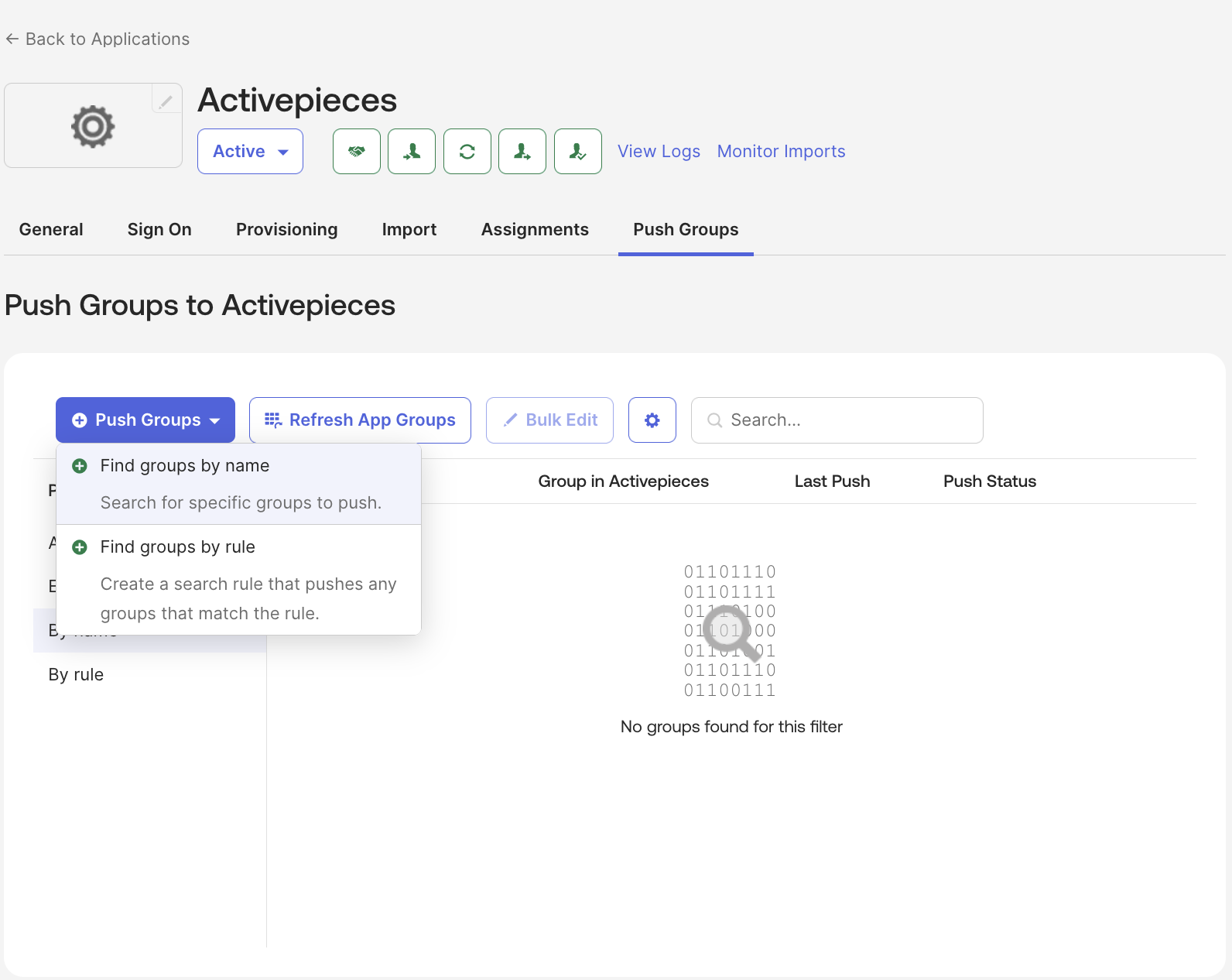Open View Logs link
Viewport: 1232px width, 980px height.
point(659,151)
